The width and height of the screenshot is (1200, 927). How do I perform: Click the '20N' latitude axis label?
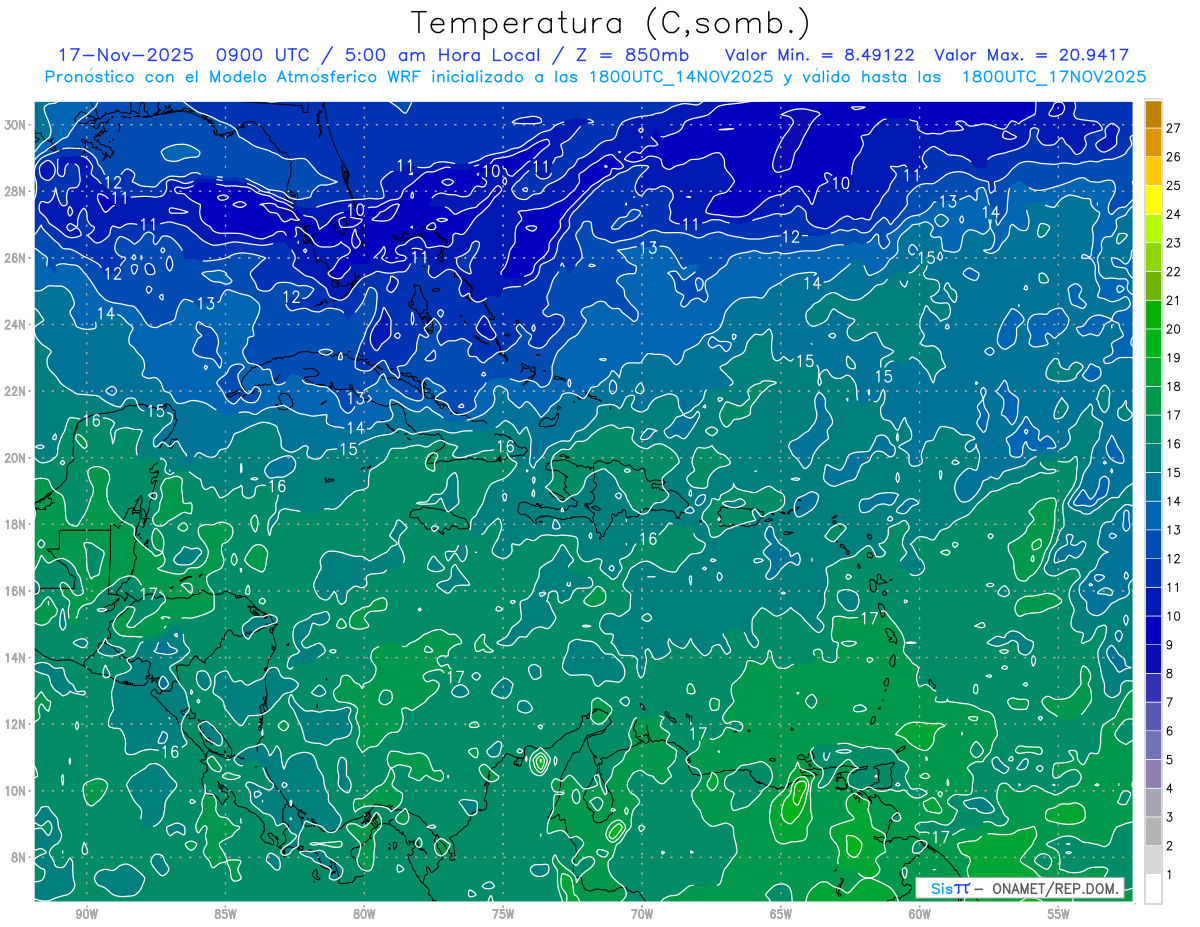point(17,458)
